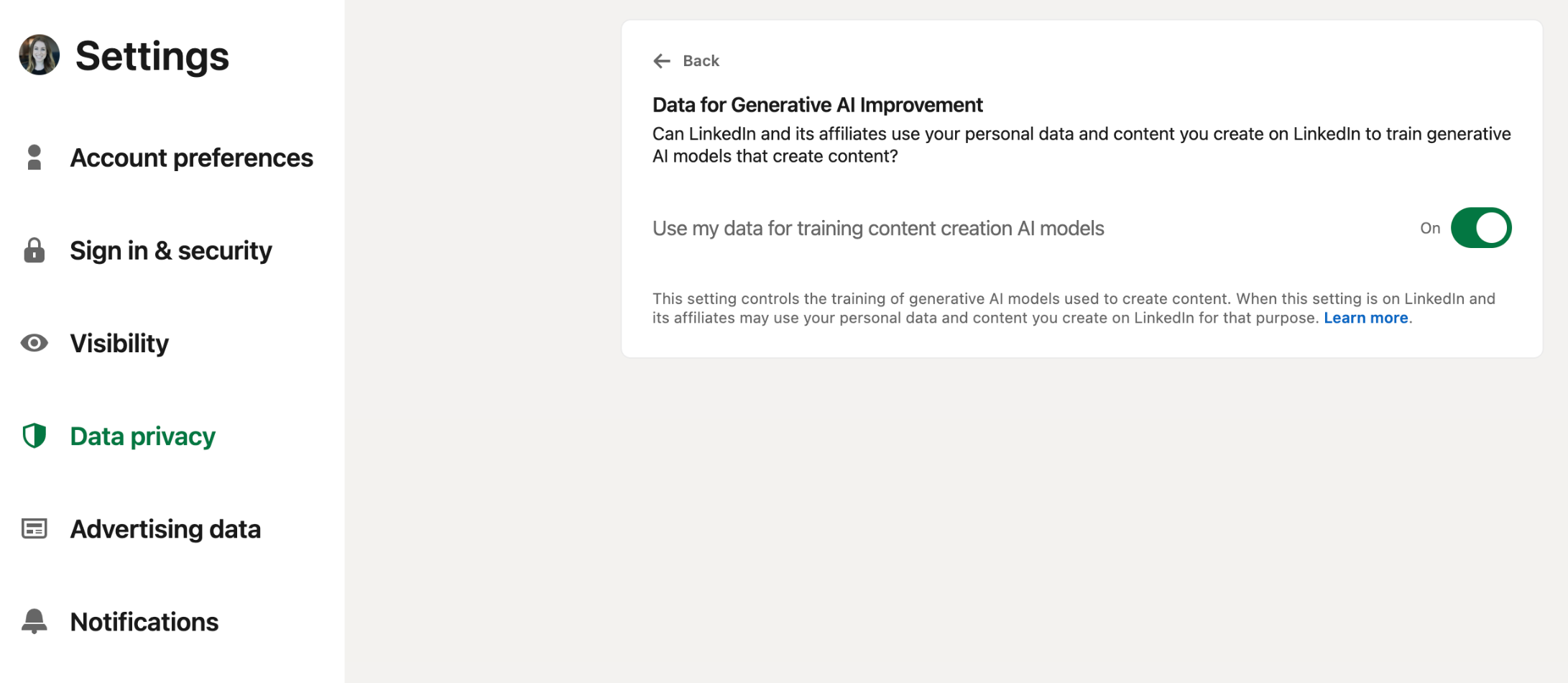
Task: Click the On label next to the toggle
Action: [x=1430, y=228]
